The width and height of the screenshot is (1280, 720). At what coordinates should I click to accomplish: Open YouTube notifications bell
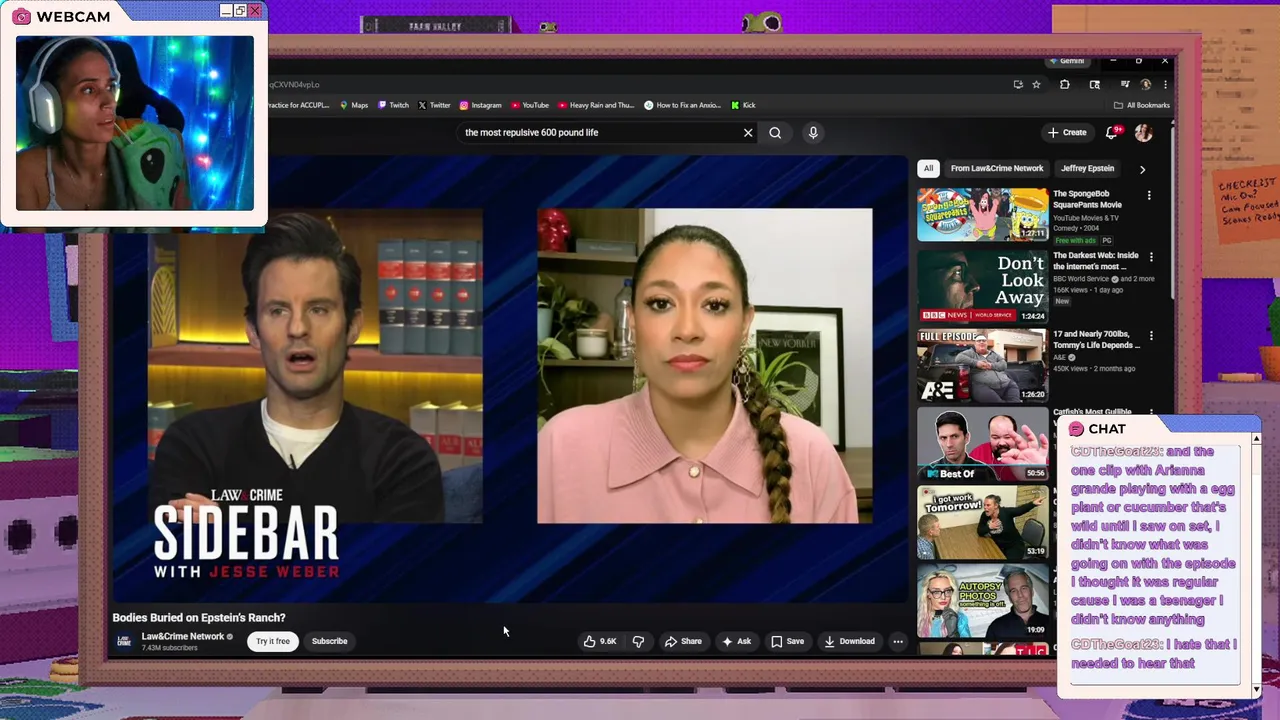[x=1112, y=132]
